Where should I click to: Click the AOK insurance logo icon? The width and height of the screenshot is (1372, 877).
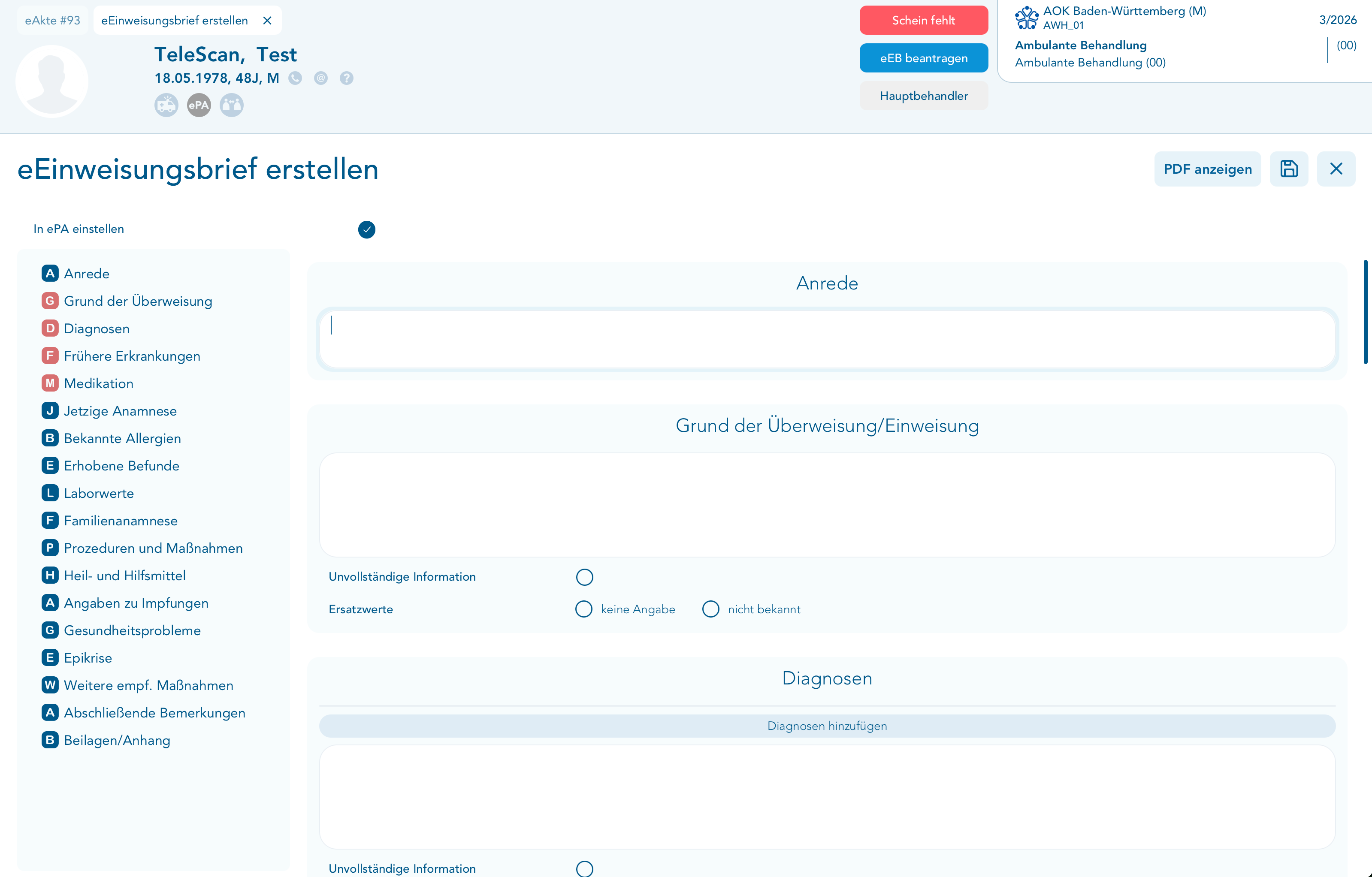(x=1027, y=18)
